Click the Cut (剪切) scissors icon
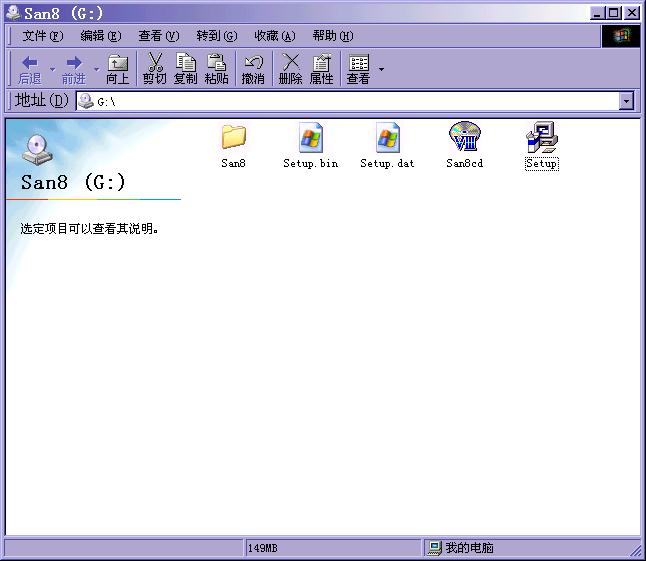Viewport: 646px width, 561px height. 155,69
